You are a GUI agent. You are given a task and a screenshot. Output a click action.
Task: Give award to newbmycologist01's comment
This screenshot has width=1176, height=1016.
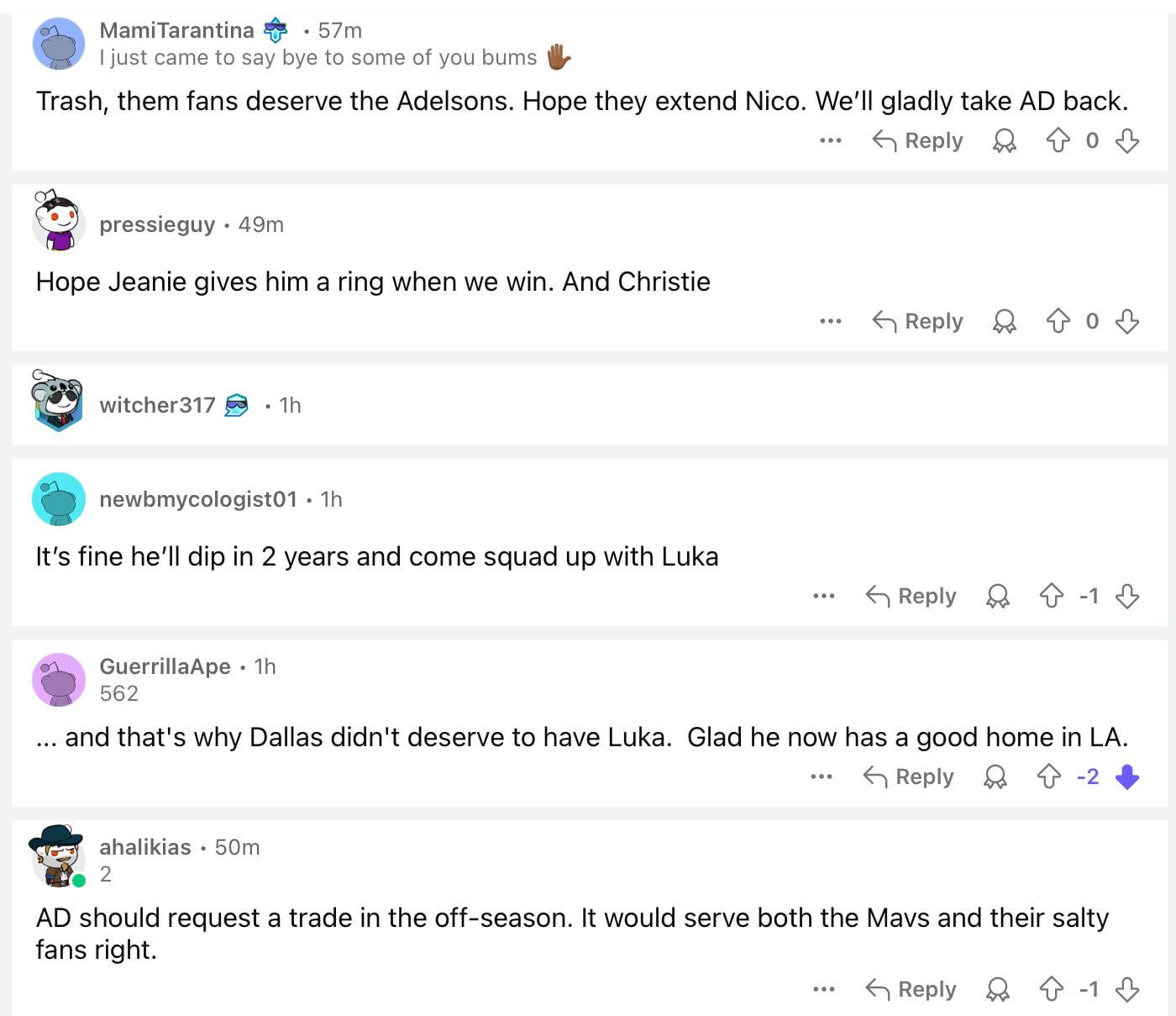pos(997,596)
